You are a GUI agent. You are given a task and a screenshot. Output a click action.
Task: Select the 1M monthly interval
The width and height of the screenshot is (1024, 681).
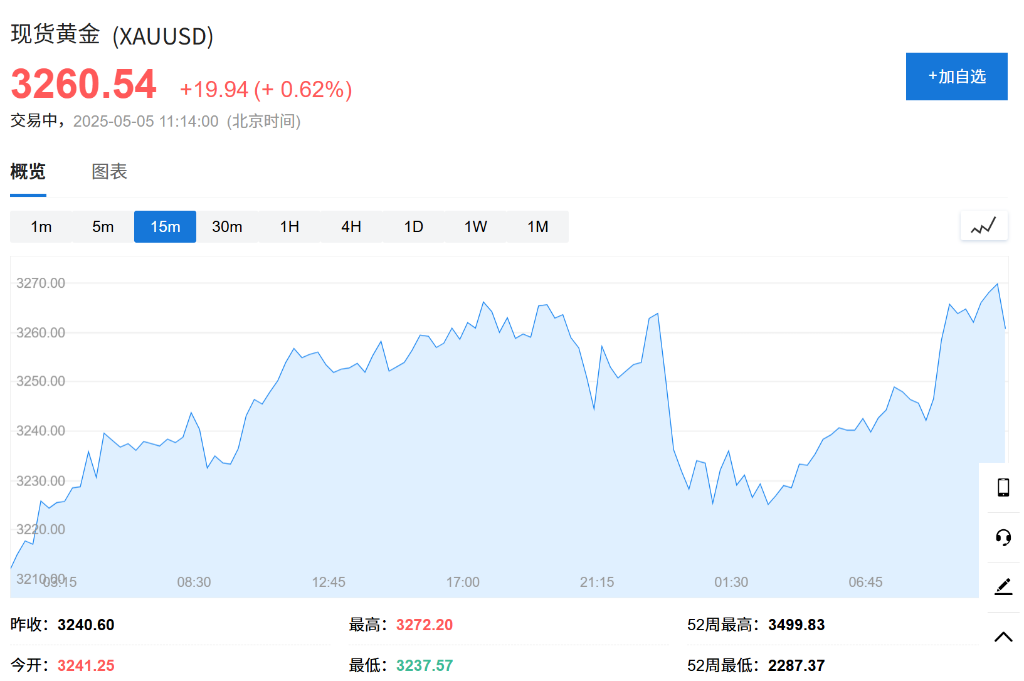pyautogui.click(x=538, y=227)
